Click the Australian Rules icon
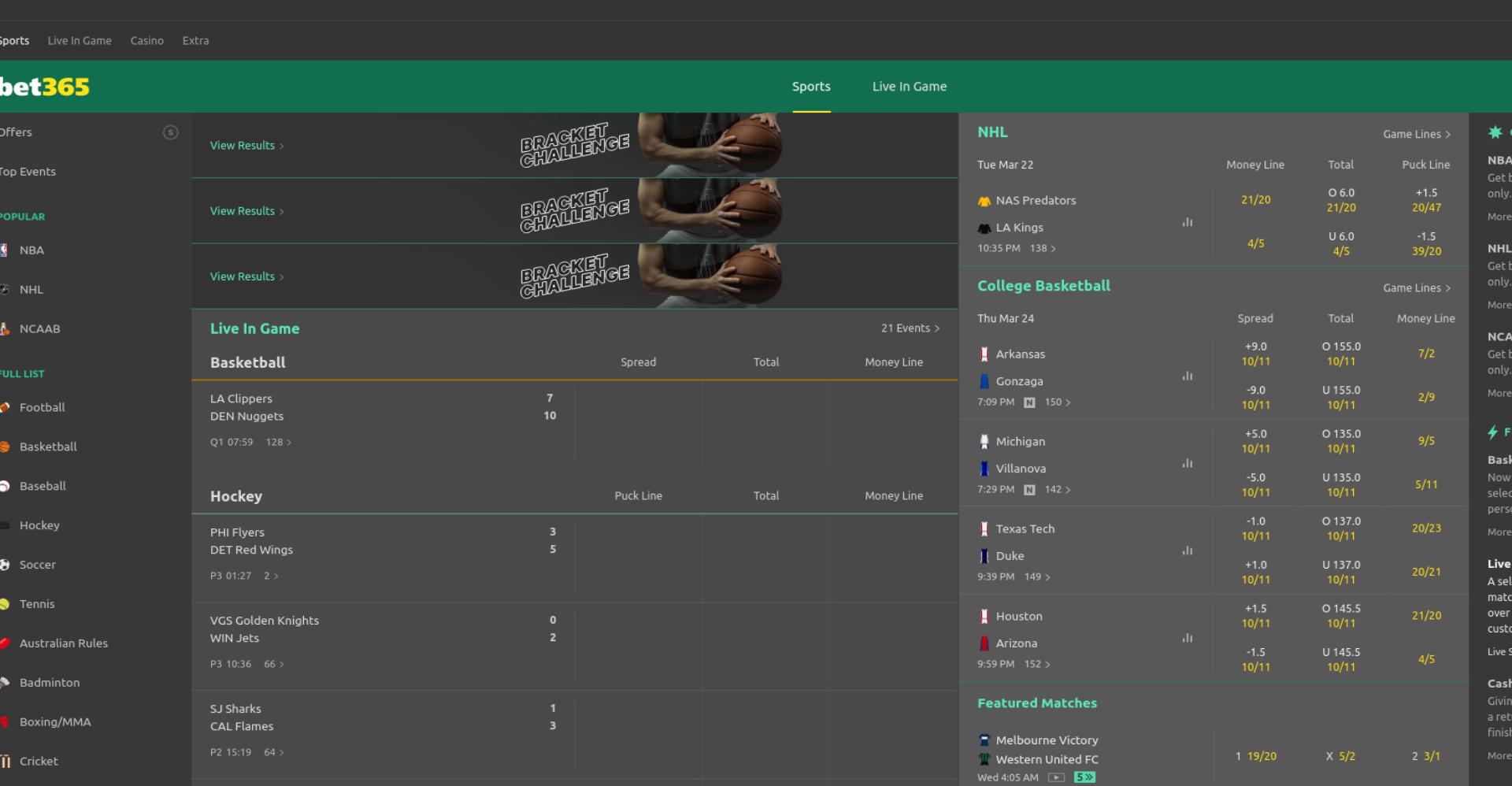This screenshot has width=1512, height=786. tap(5, 643)
